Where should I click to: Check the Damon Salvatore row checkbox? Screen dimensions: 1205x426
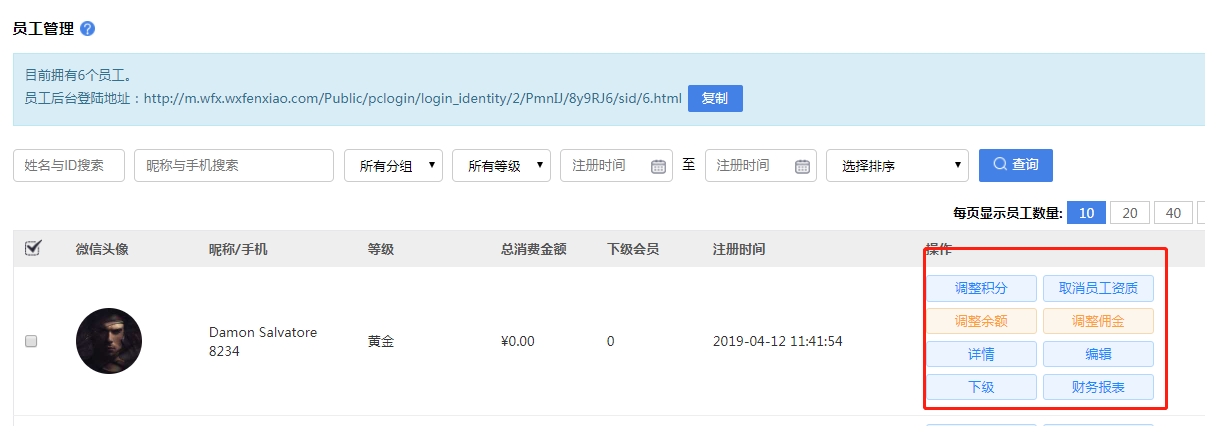coord(31,341)
